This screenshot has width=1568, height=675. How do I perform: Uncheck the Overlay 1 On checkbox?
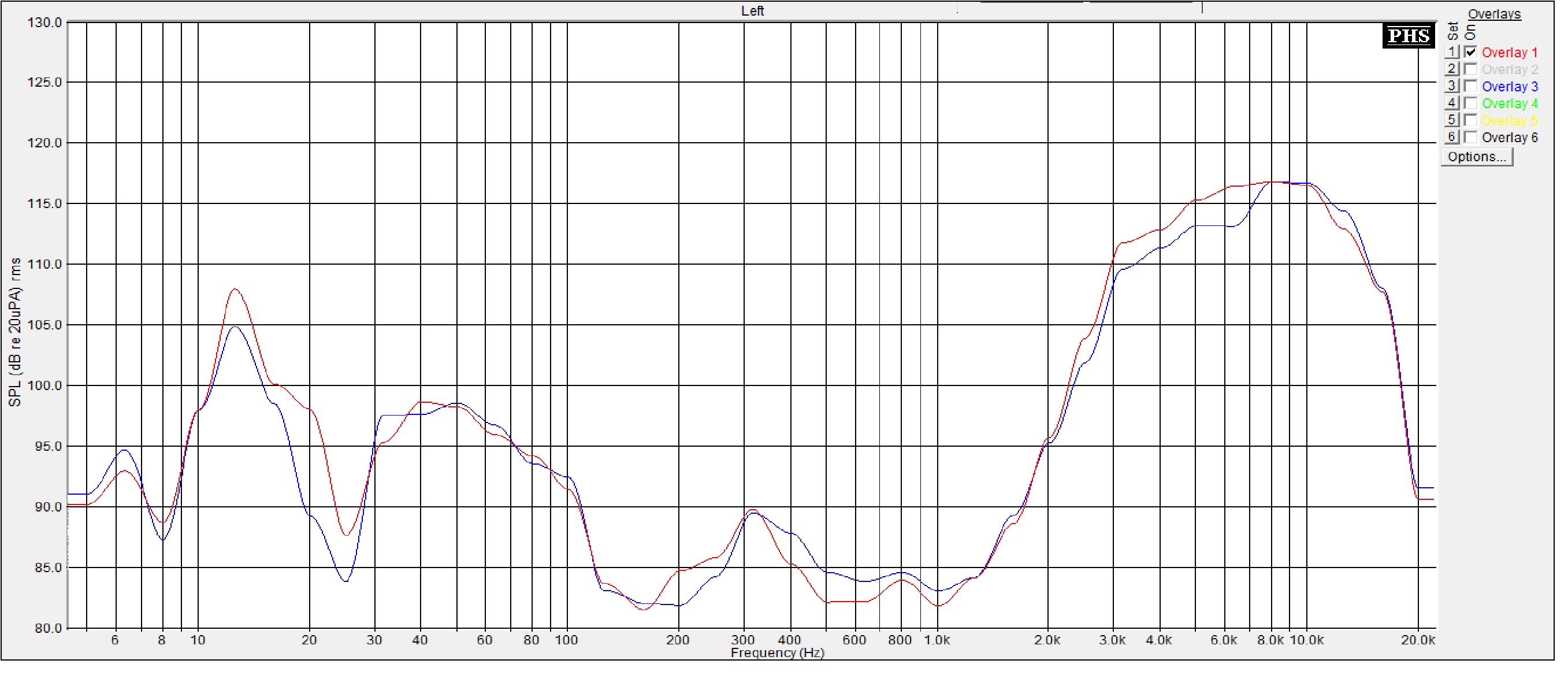pos(1470,53)
